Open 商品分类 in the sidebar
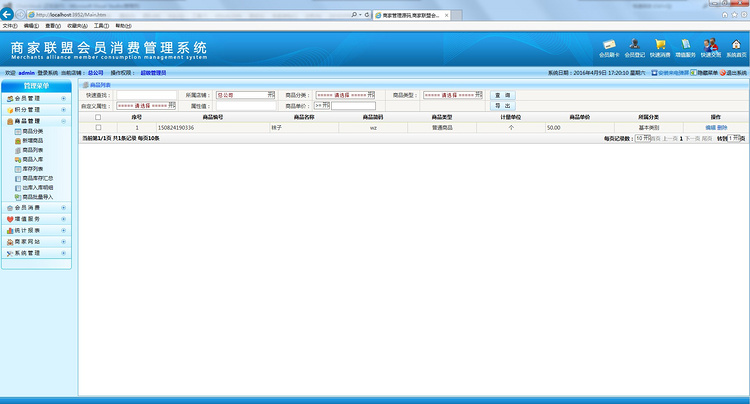The height and width of the screenshot is (404, 750). (32, 131)
